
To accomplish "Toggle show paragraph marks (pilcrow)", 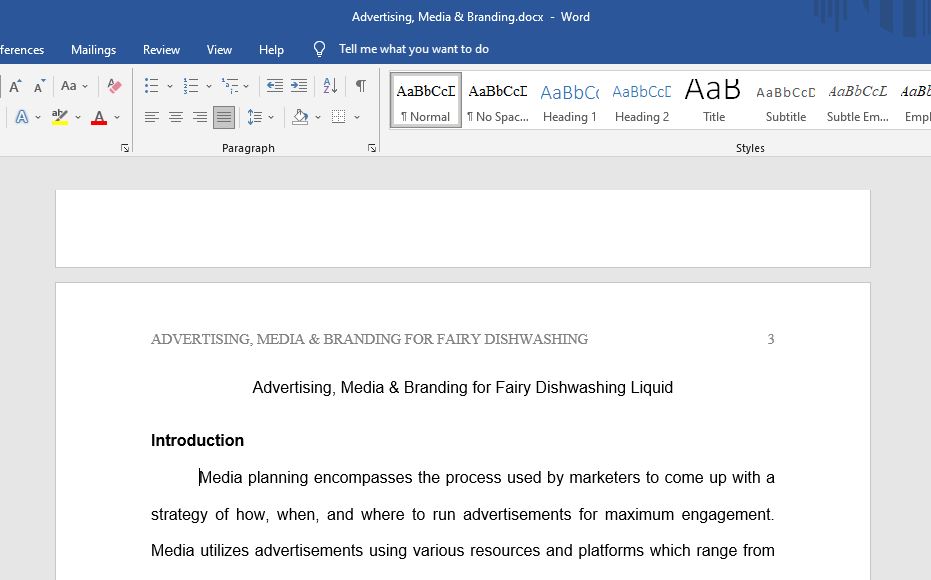I will (360, 86).
